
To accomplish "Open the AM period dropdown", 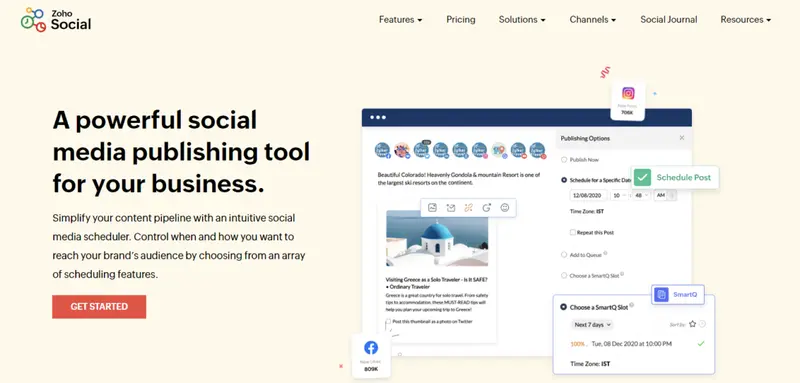I will [665, 195].
